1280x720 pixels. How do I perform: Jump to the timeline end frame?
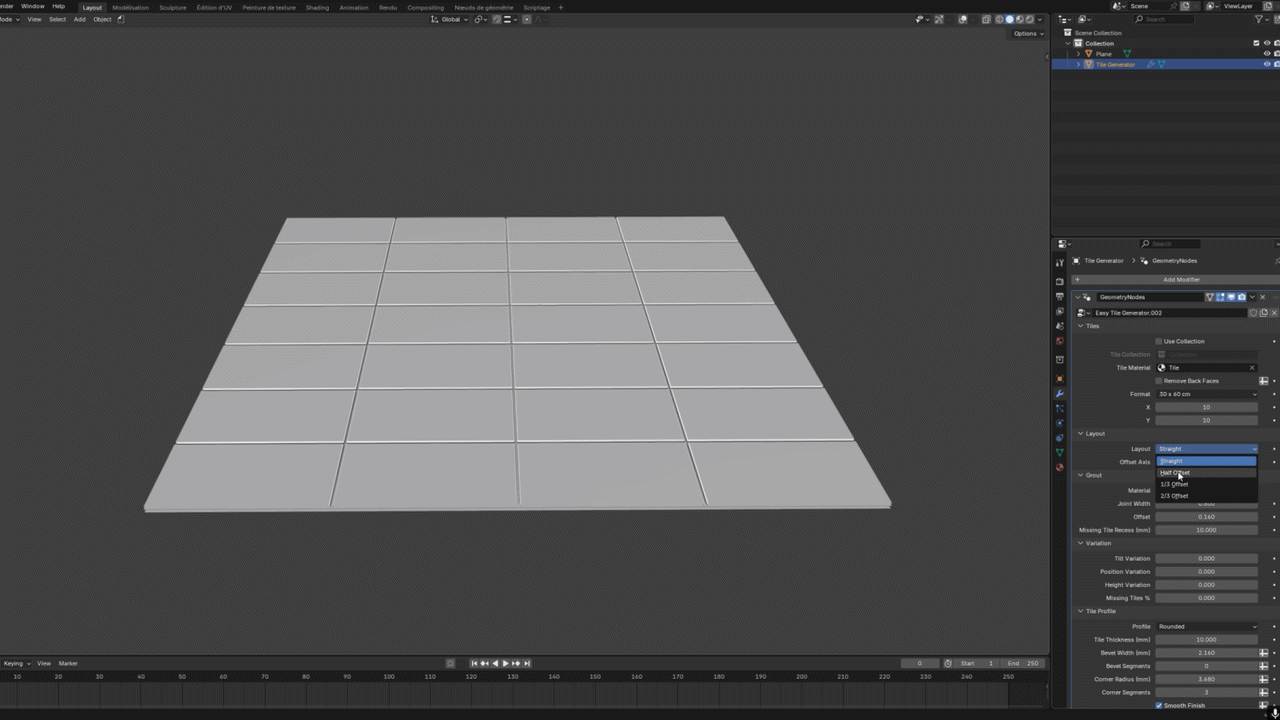pos(527,663)
